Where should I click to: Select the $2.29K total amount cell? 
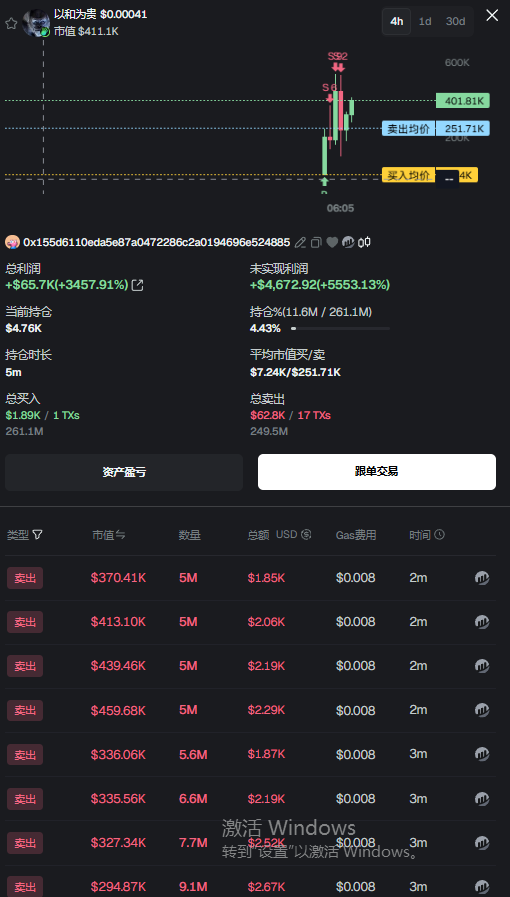coord(266,711)
